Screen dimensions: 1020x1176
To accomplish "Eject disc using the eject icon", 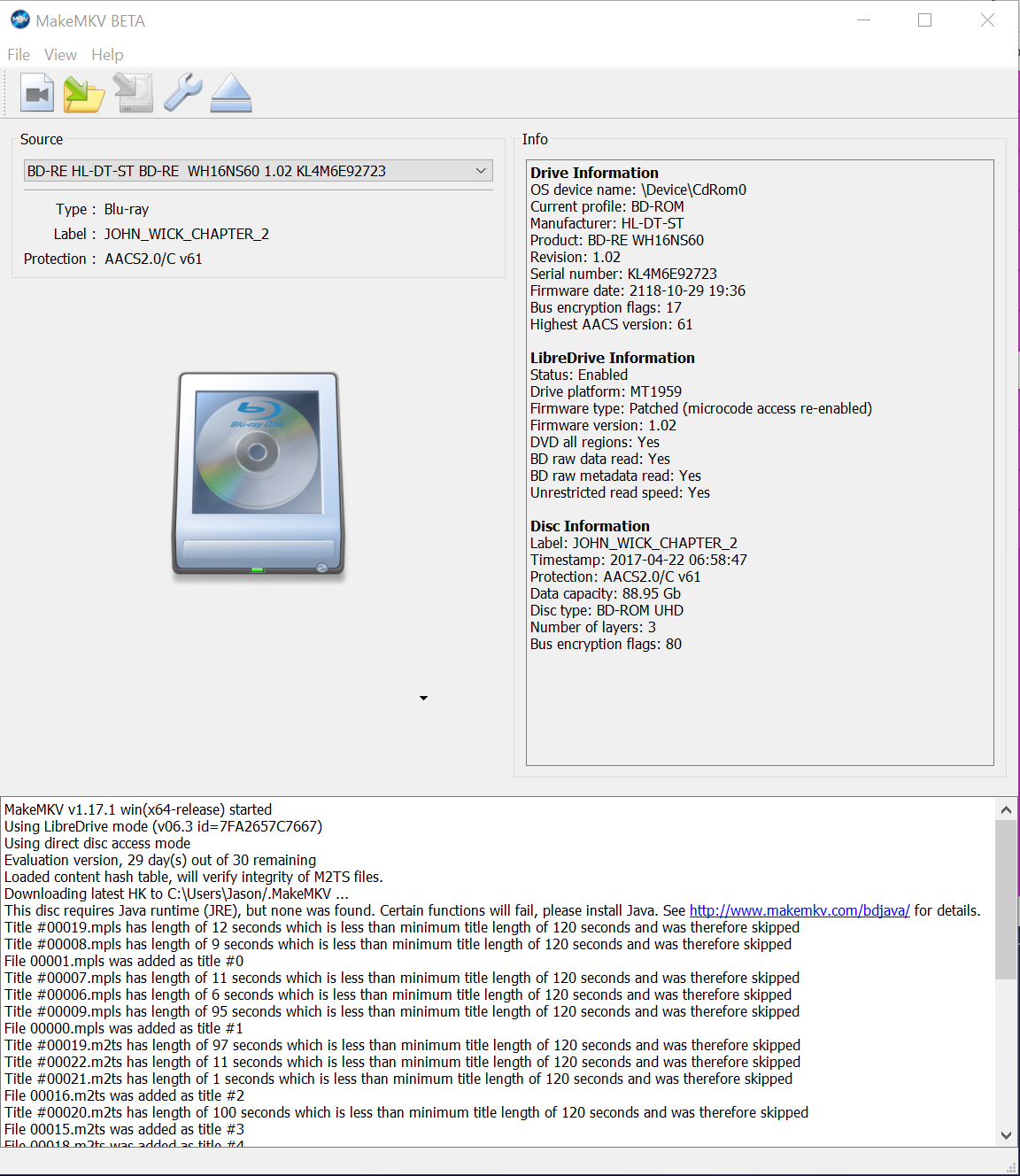I will click(231, 93).
